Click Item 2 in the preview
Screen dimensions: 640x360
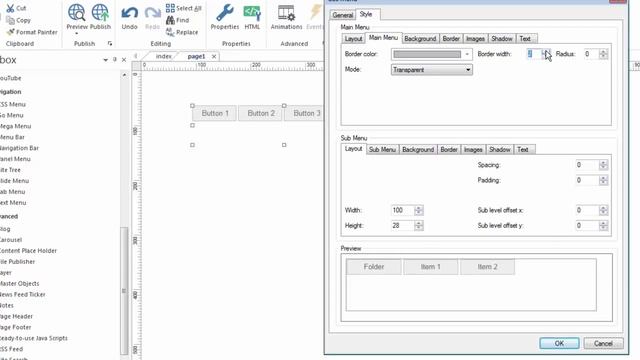[487, 267]
